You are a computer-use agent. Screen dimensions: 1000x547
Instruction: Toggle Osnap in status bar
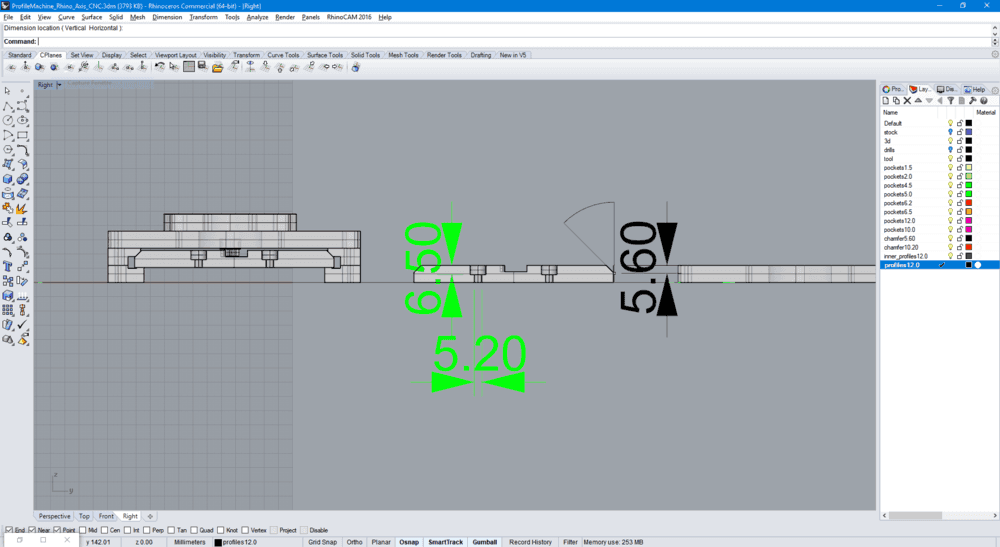coord(409,542)
